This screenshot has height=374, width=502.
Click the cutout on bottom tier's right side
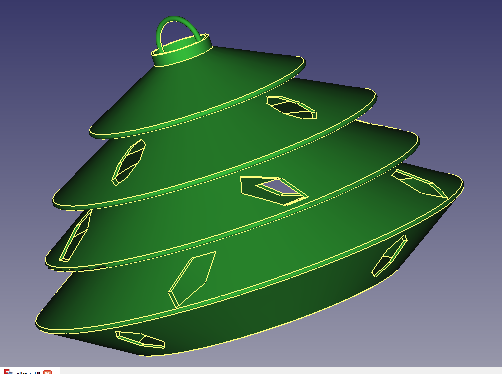[389, 256]
